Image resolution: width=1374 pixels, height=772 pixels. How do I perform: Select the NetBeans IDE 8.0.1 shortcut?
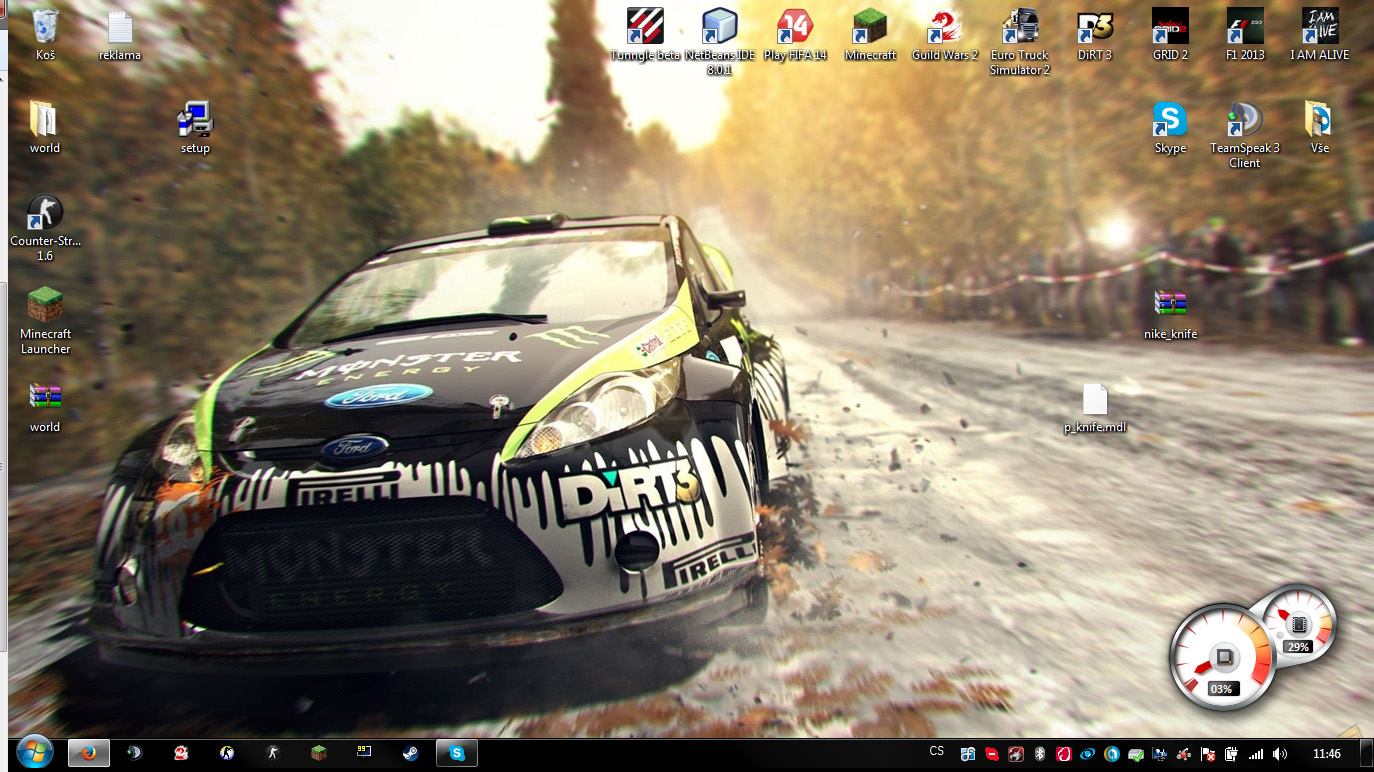click(719, 27)
